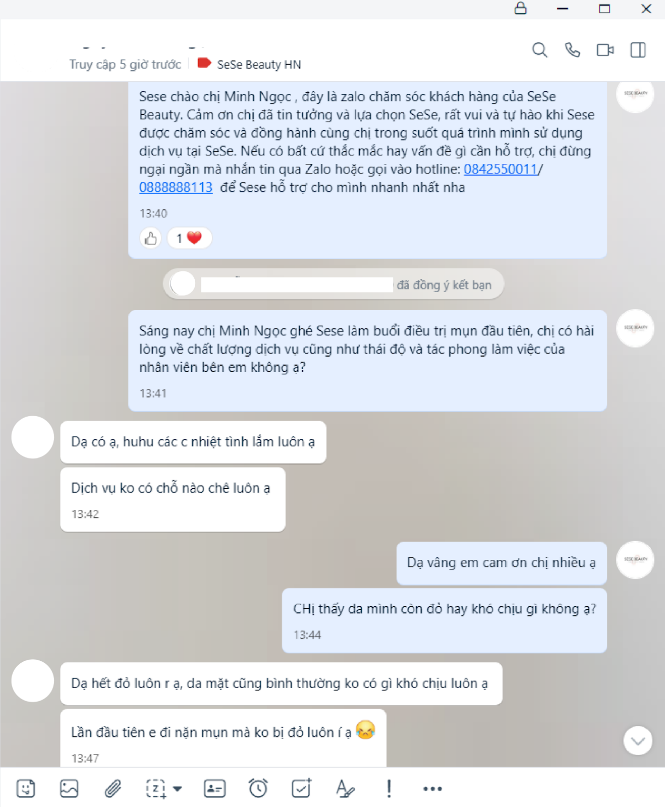Open the text formatting tool

345,788
